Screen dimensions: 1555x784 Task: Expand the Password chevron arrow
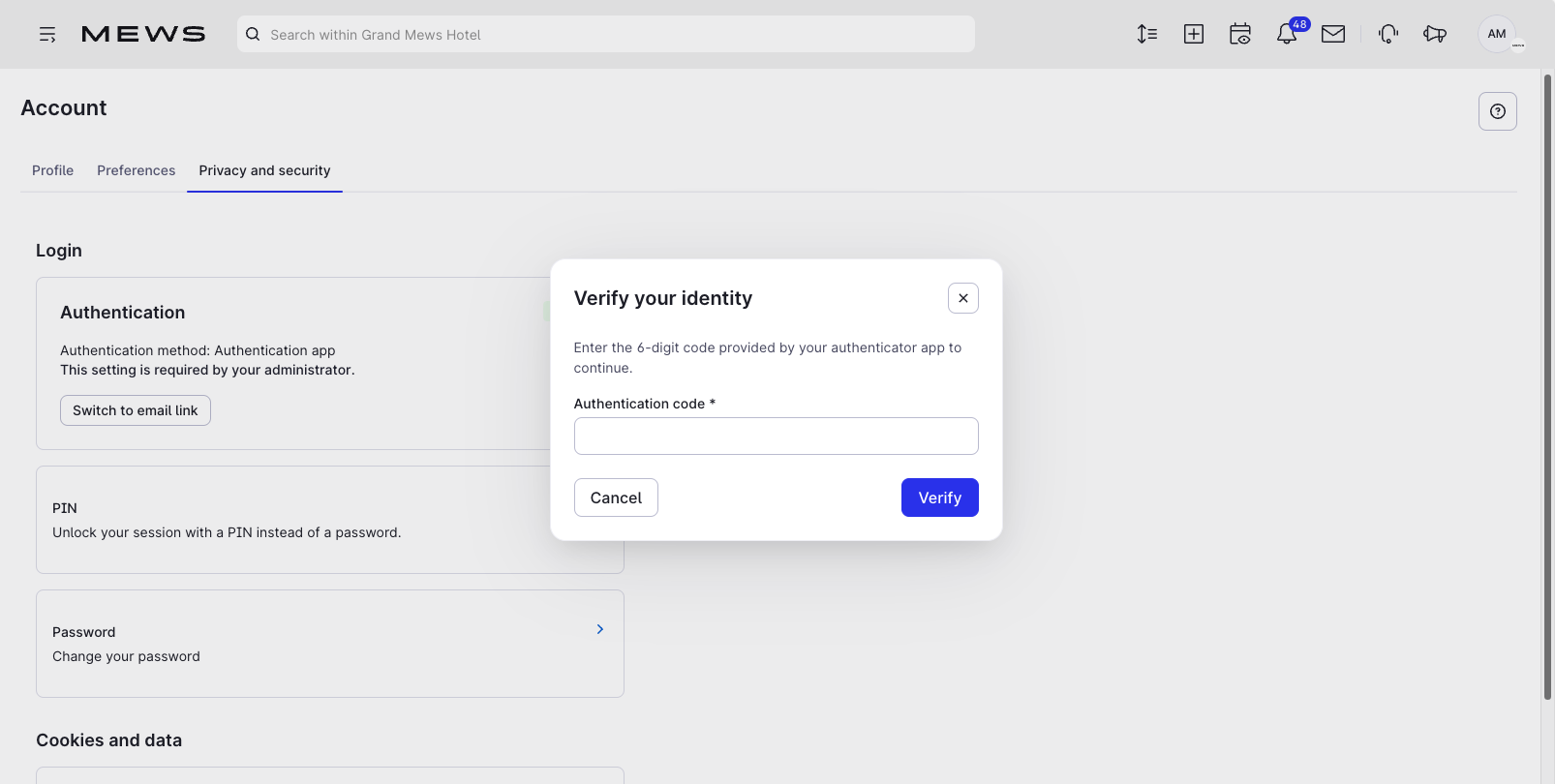pos(600,629)
